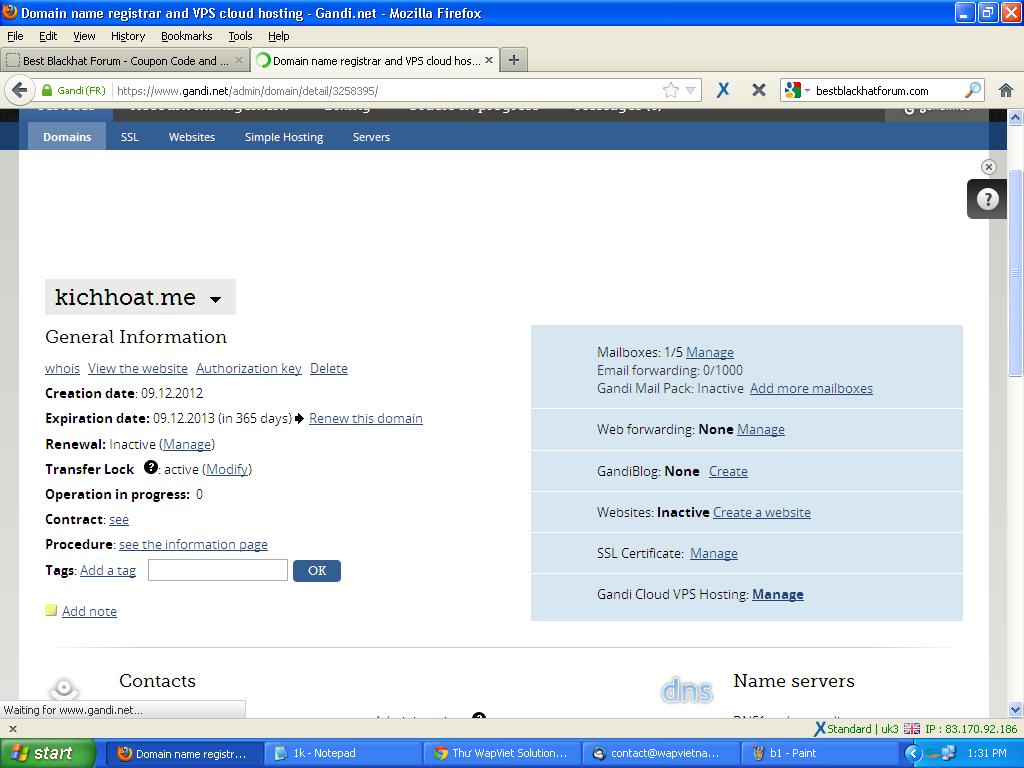Open the address bar history dropdown arrow
Viewport: 1024px width, 768px height.
[x=690, y=90]
